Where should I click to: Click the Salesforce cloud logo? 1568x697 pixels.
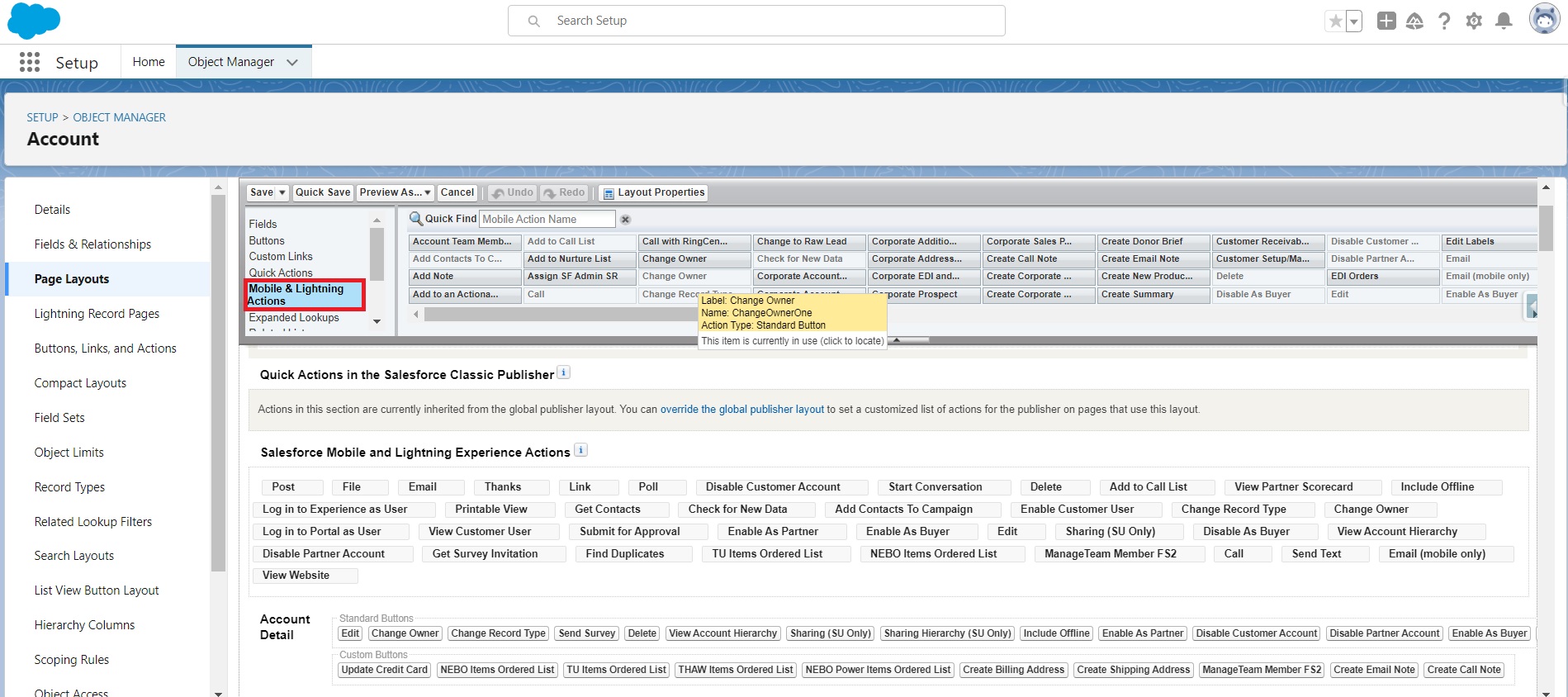click(x=34, y=21)
